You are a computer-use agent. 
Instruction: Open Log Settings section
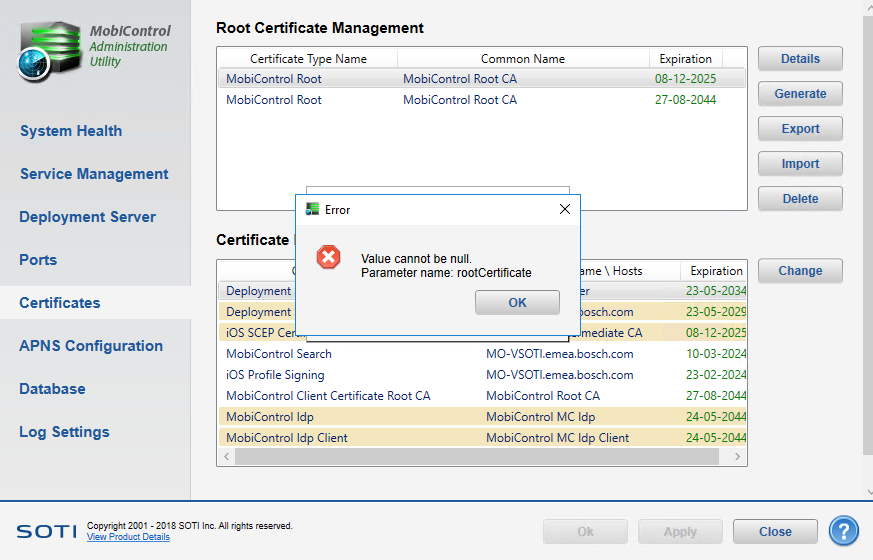64,432
